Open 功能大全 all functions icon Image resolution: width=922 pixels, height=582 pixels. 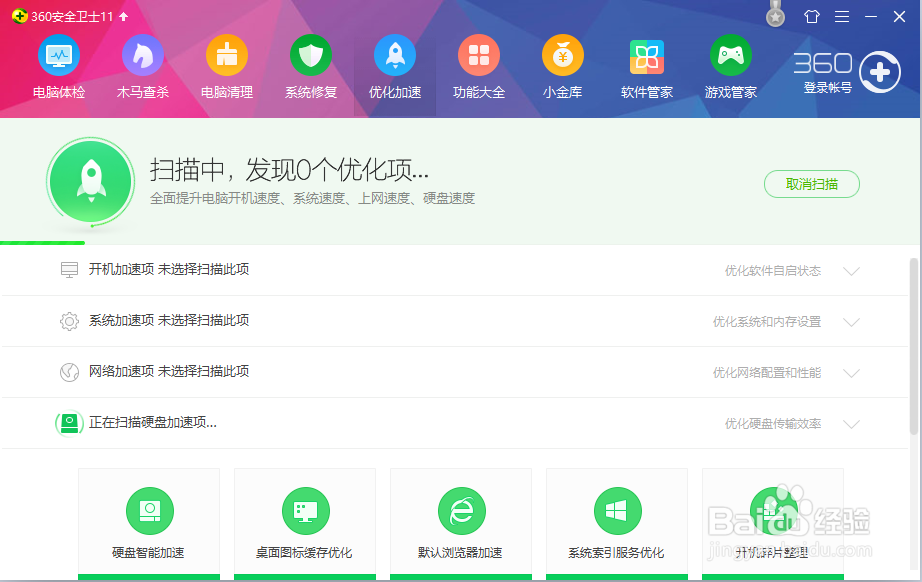coord(479,55)
